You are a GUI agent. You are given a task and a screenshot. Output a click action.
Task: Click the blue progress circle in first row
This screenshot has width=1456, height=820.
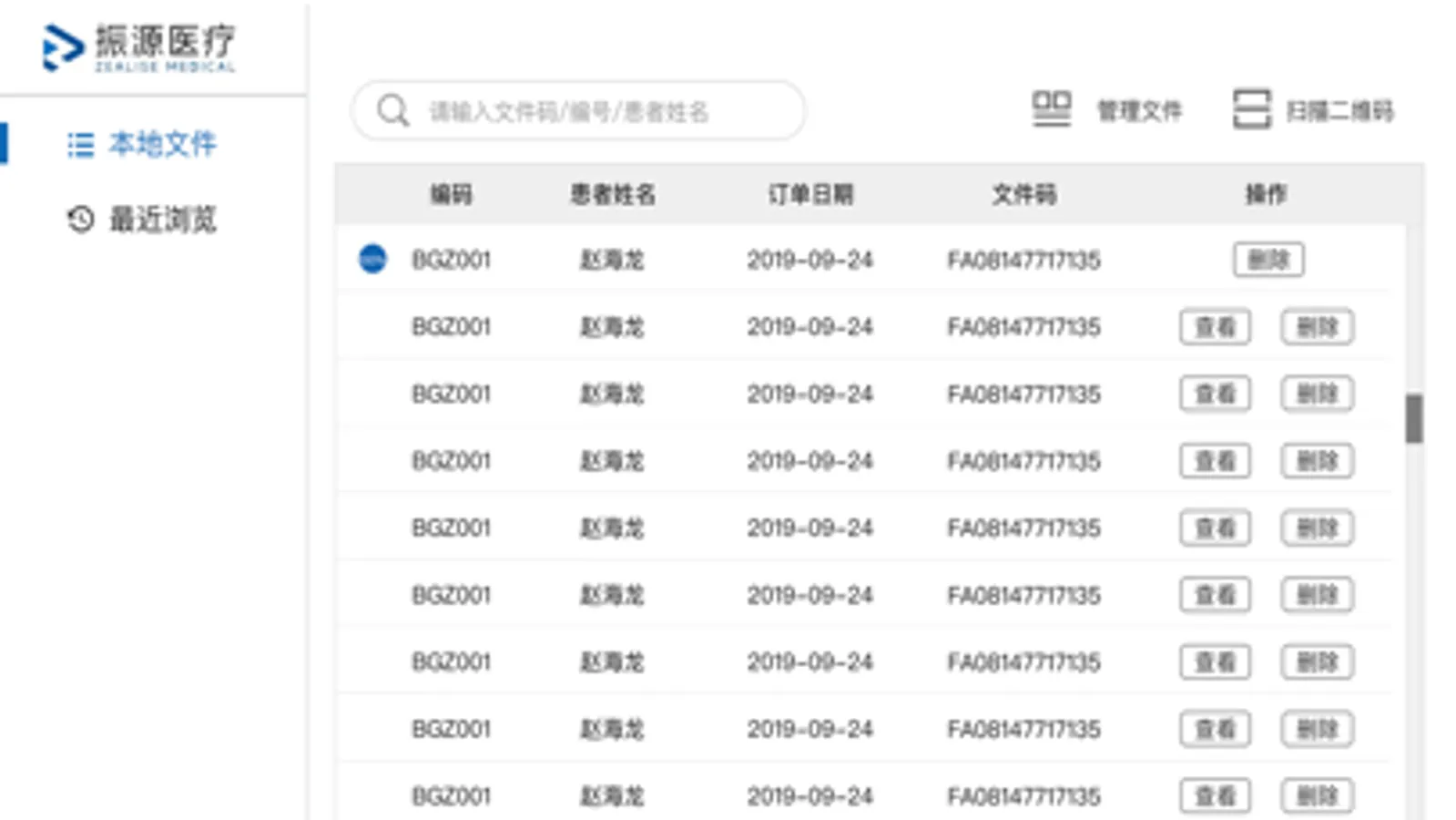[x=372, y=259]
